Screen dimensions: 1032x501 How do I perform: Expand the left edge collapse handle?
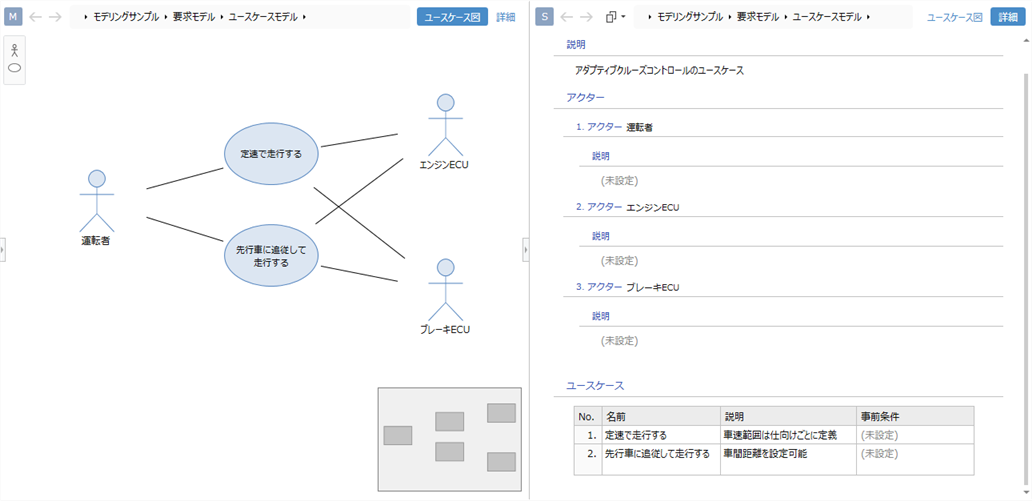tap(3, 249)
